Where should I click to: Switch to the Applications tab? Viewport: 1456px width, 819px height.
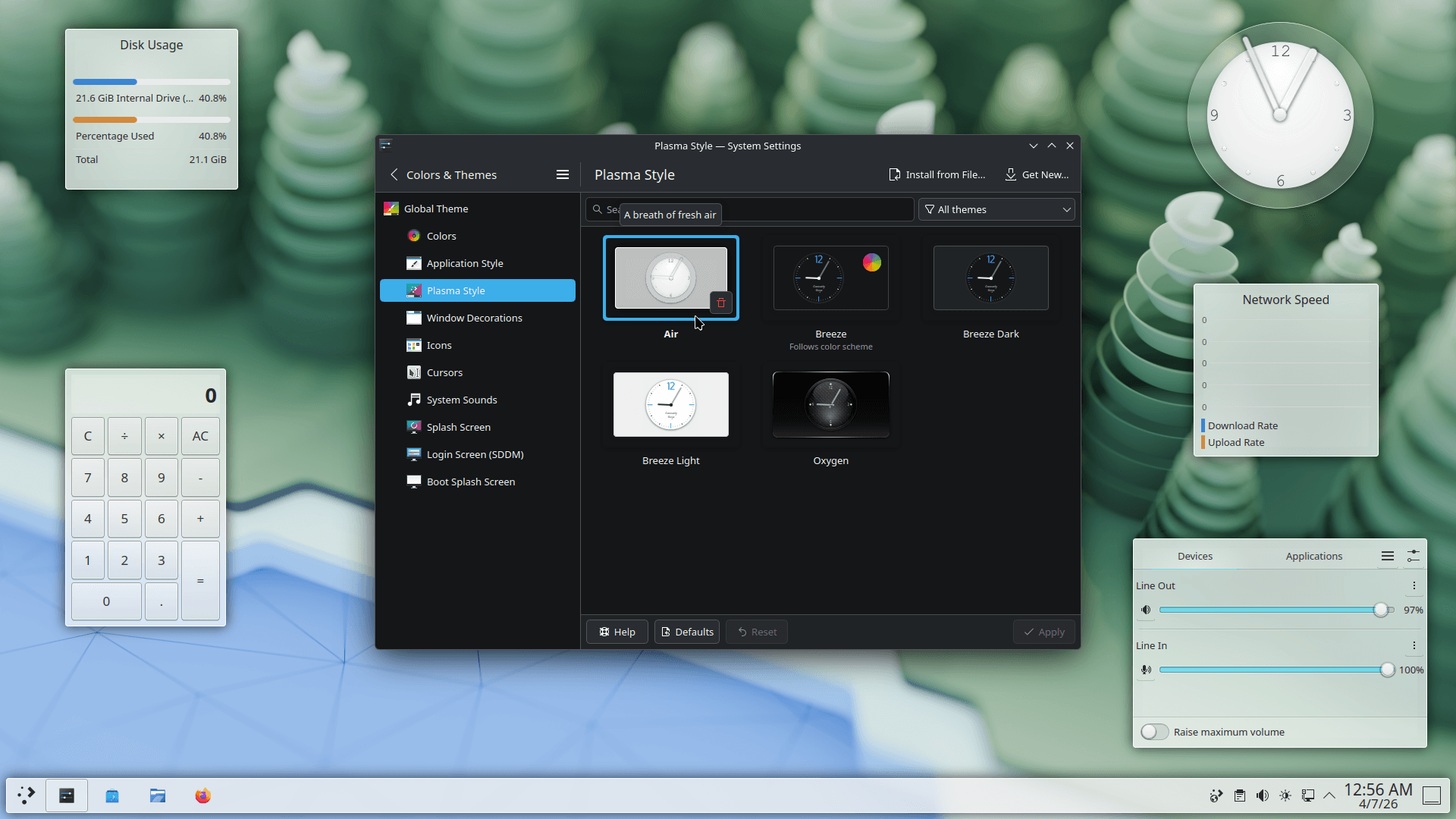tap(1313, 556)
